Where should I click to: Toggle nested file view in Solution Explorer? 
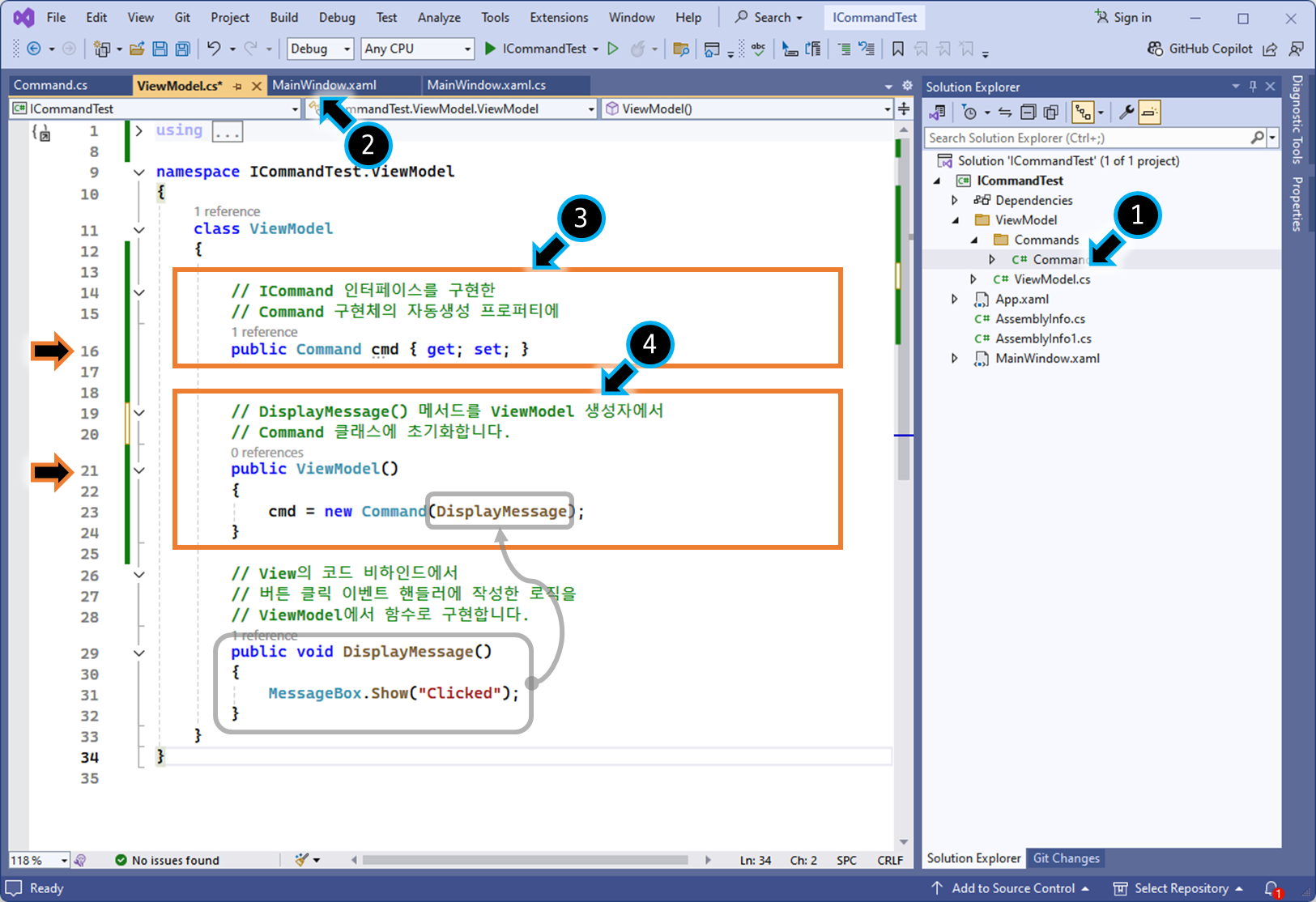tap(1082, 113)
